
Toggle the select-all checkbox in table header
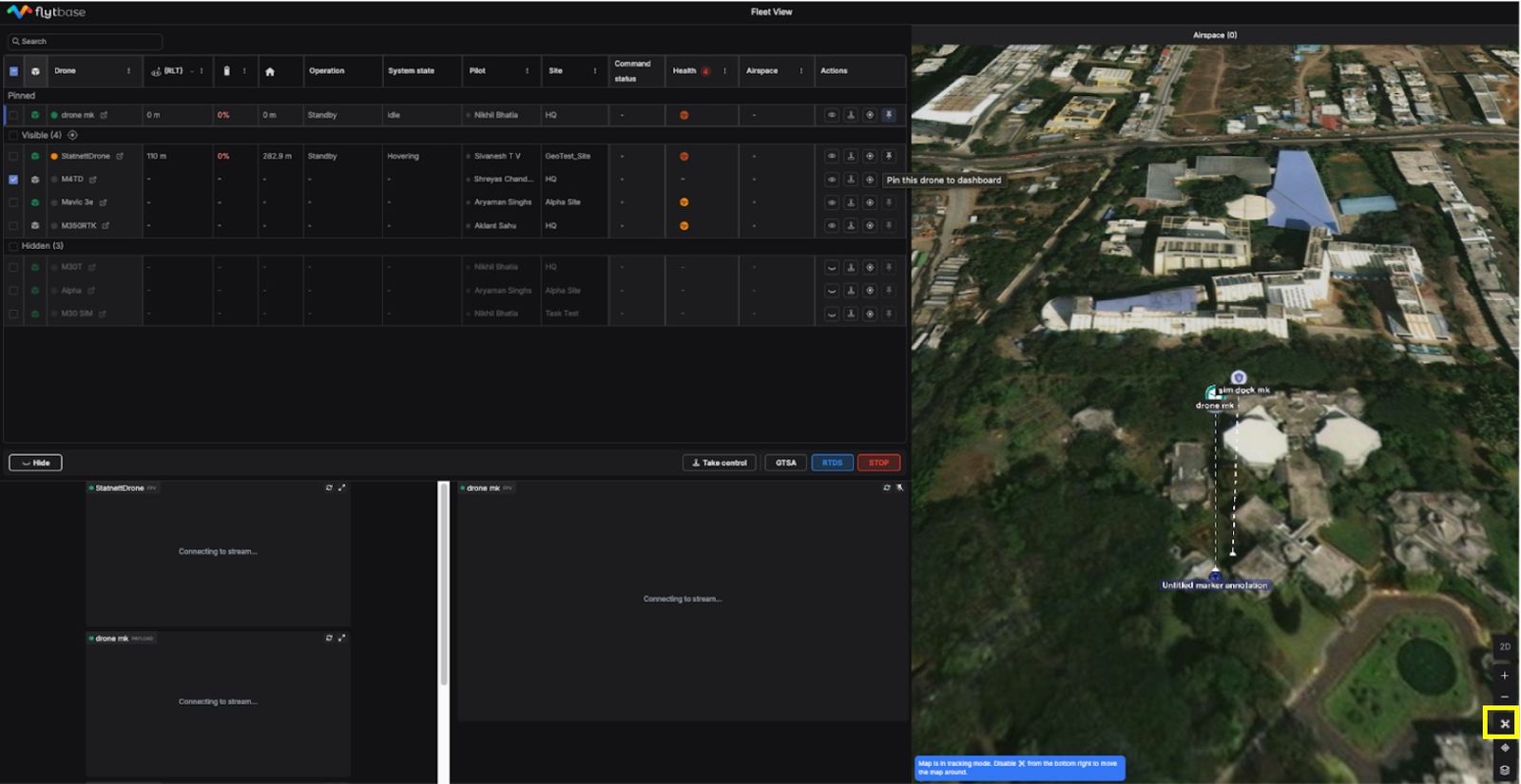[13, 71]
